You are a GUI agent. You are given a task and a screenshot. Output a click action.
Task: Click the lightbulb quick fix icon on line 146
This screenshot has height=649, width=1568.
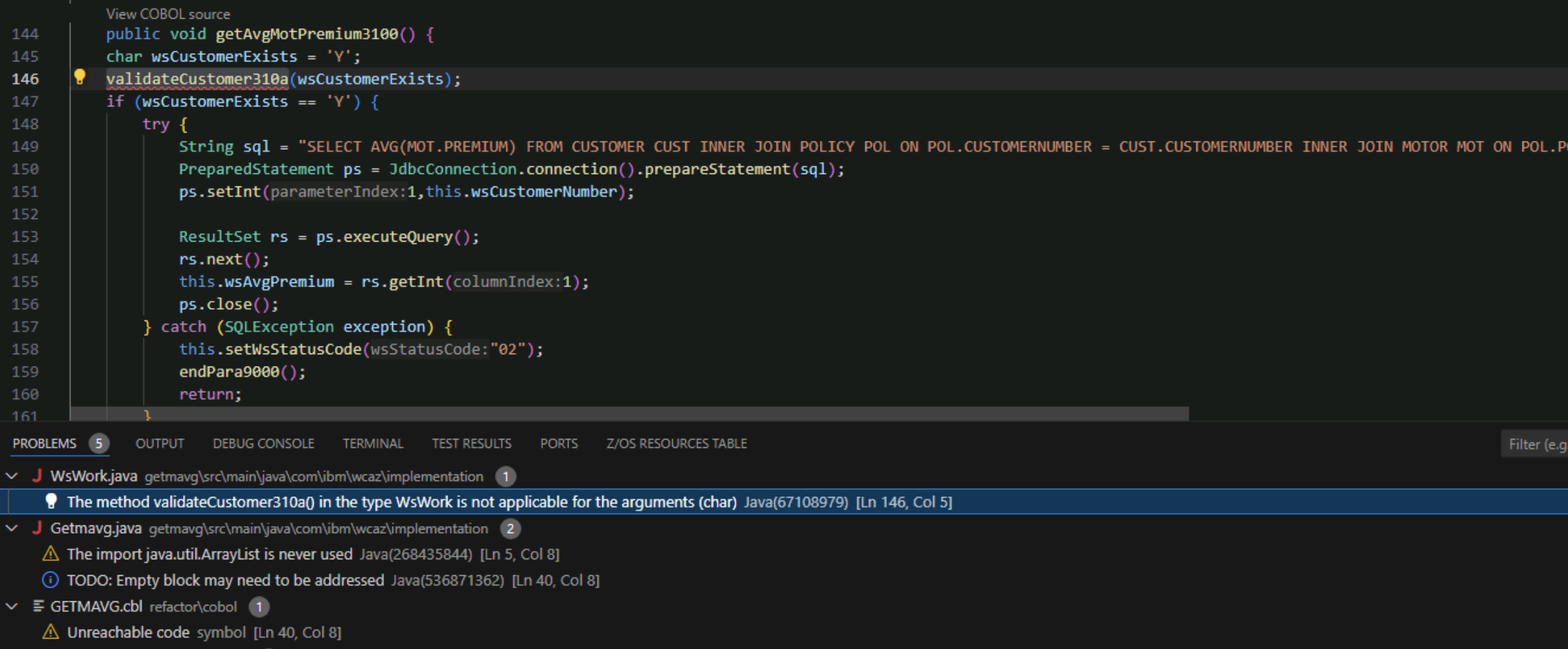(x=79, y=77)
